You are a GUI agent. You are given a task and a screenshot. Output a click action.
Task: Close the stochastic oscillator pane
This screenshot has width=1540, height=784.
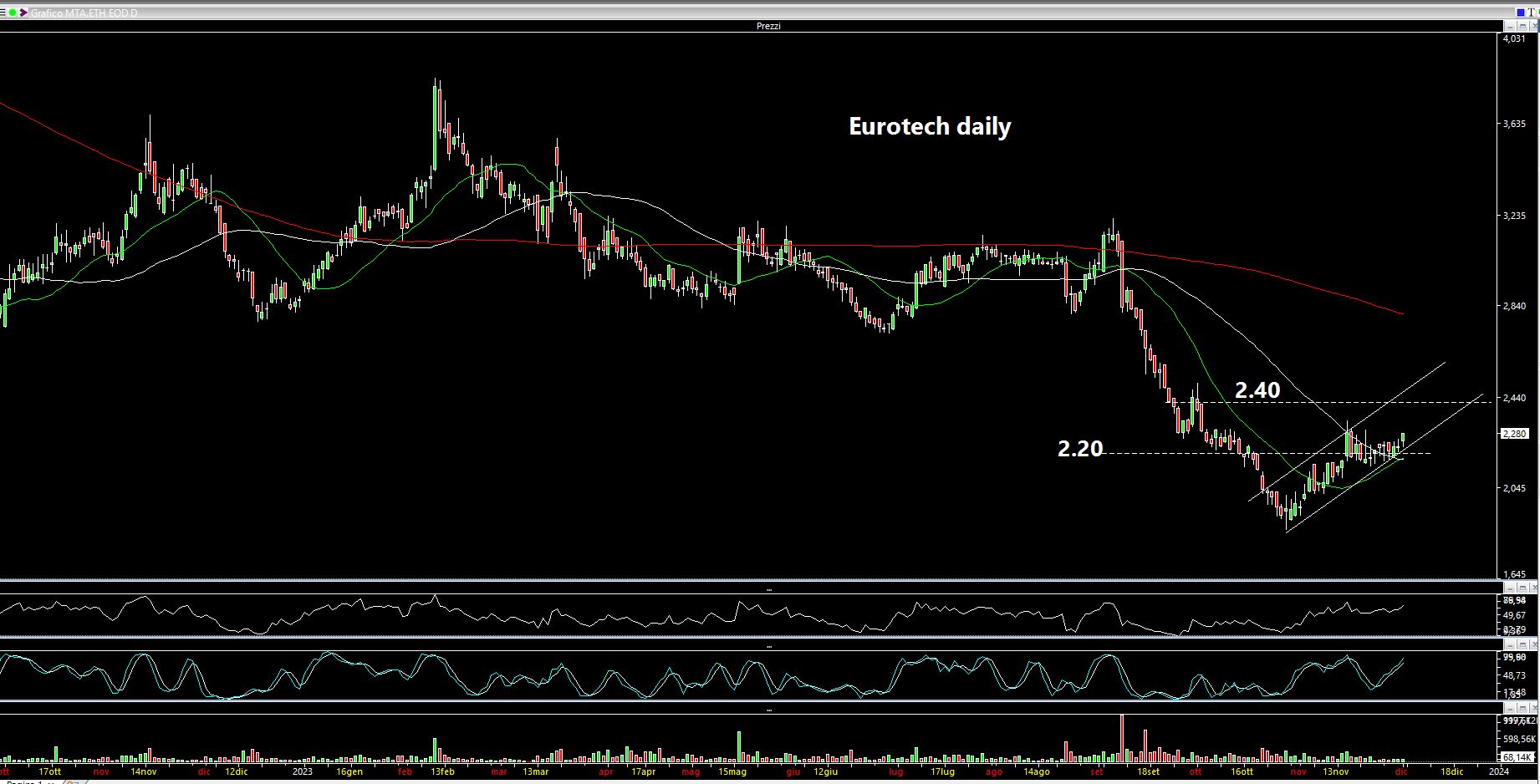[1534, 644]
